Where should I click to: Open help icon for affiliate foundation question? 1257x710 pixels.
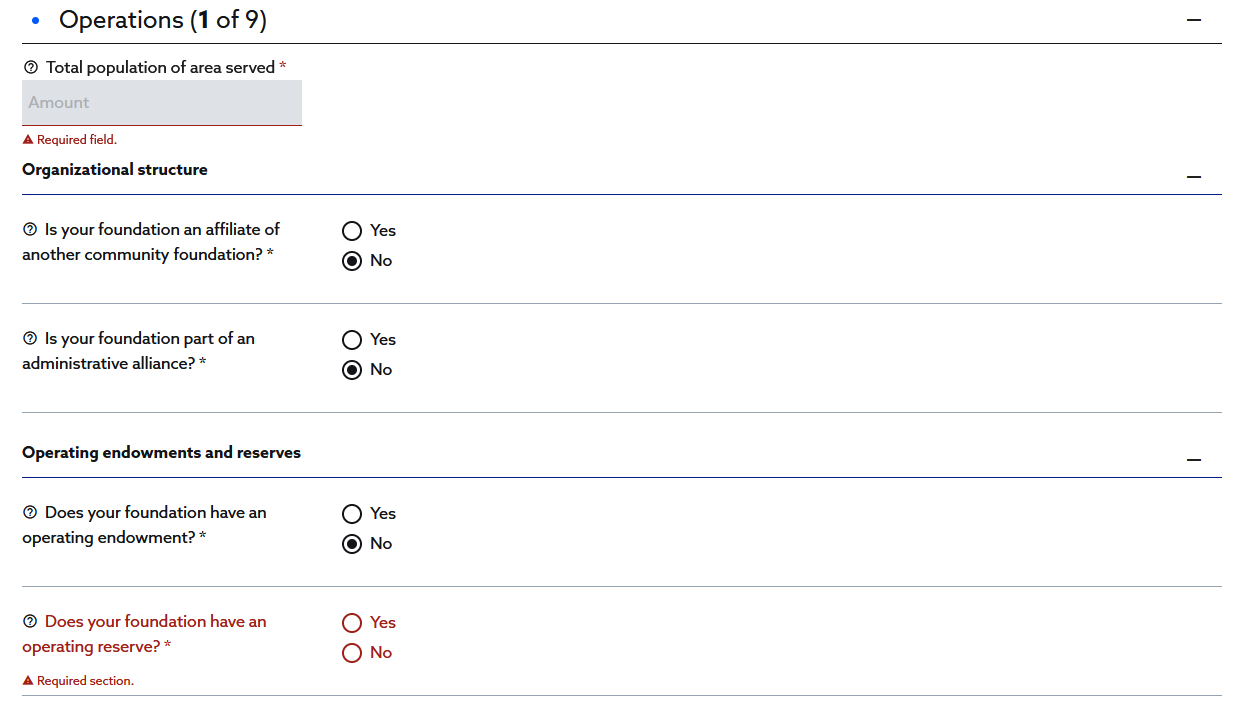click(x=30, y=230)
